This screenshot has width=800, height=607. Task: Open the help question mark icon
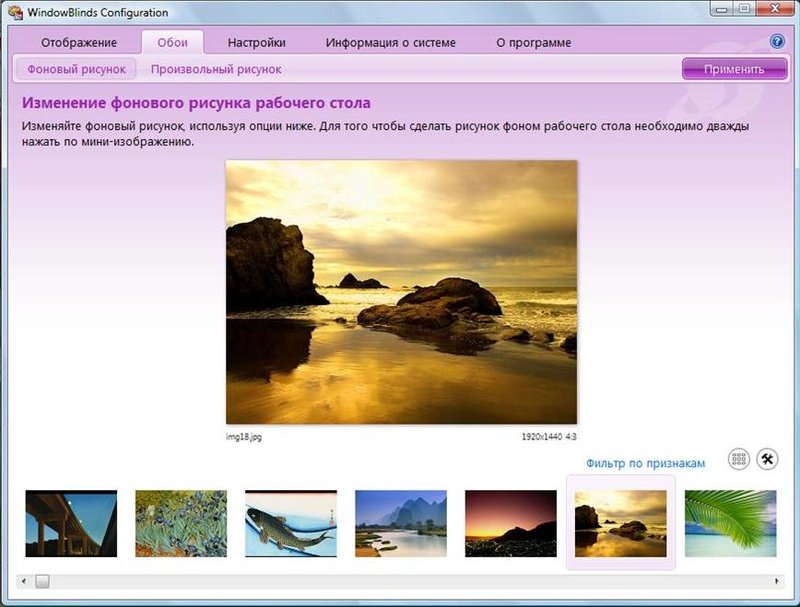coord(777,41)
